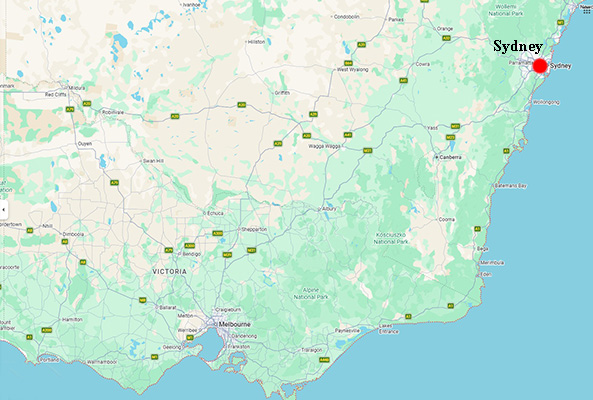Click the Swan Hill label

[x=153, y=161]
